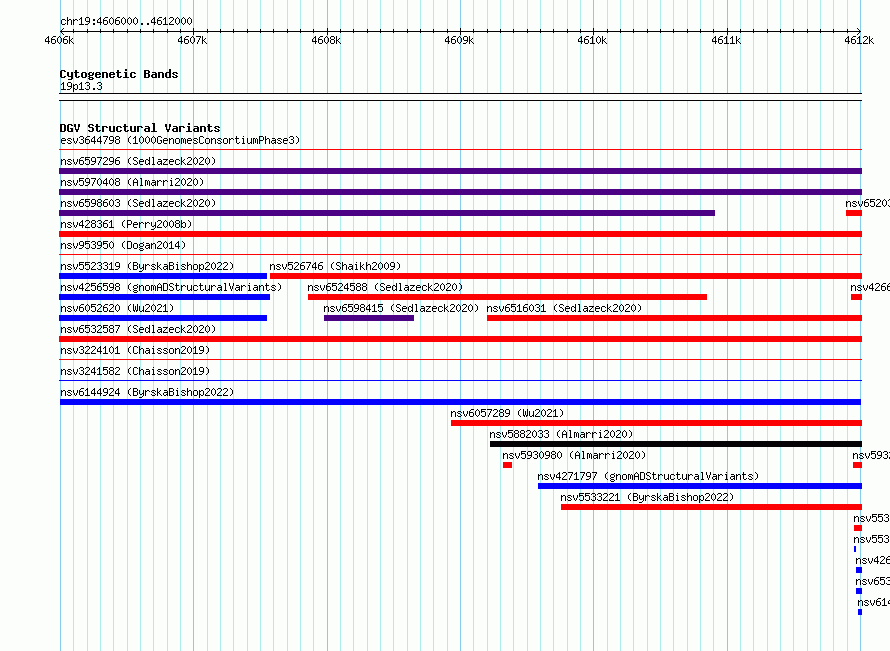
Task: Click the 4606k ruler position label
Action: [59, 40]
